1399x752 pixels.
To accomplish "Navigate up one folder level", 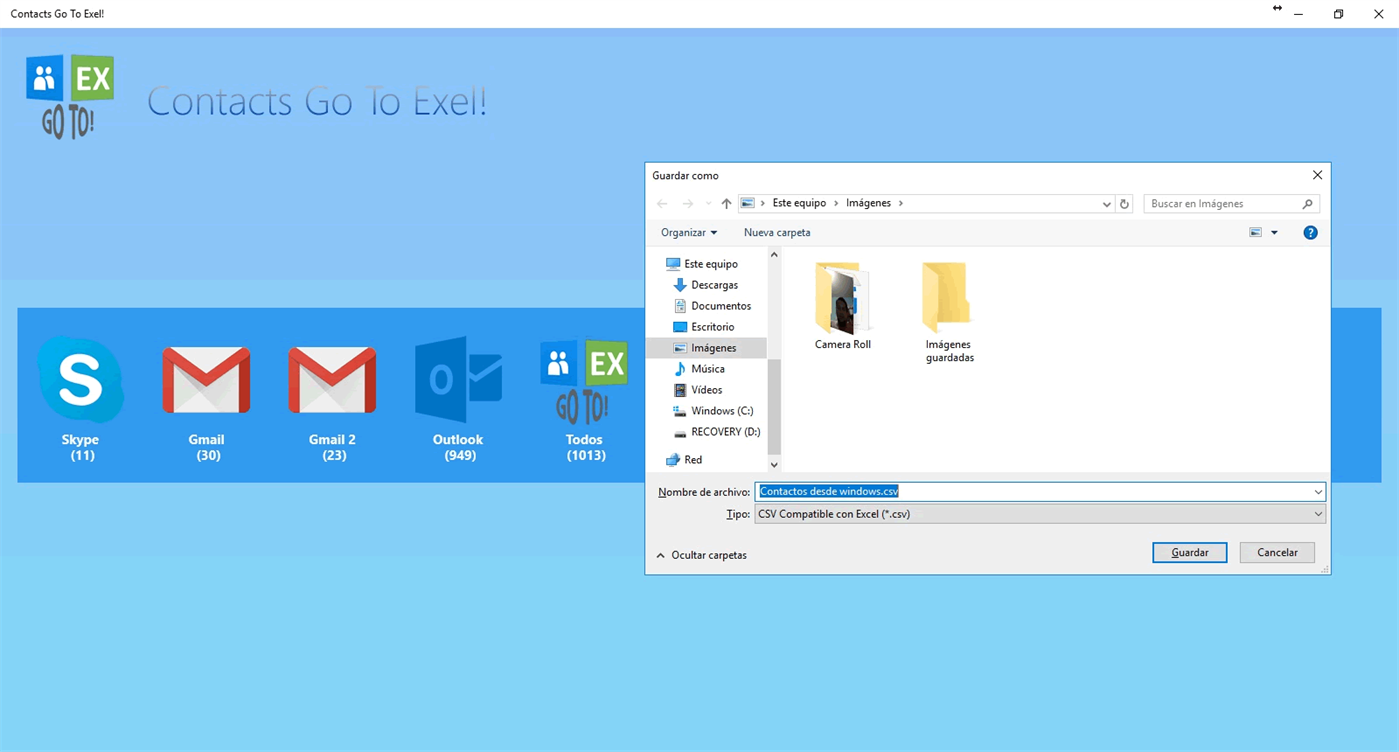I will pos(726,203).
